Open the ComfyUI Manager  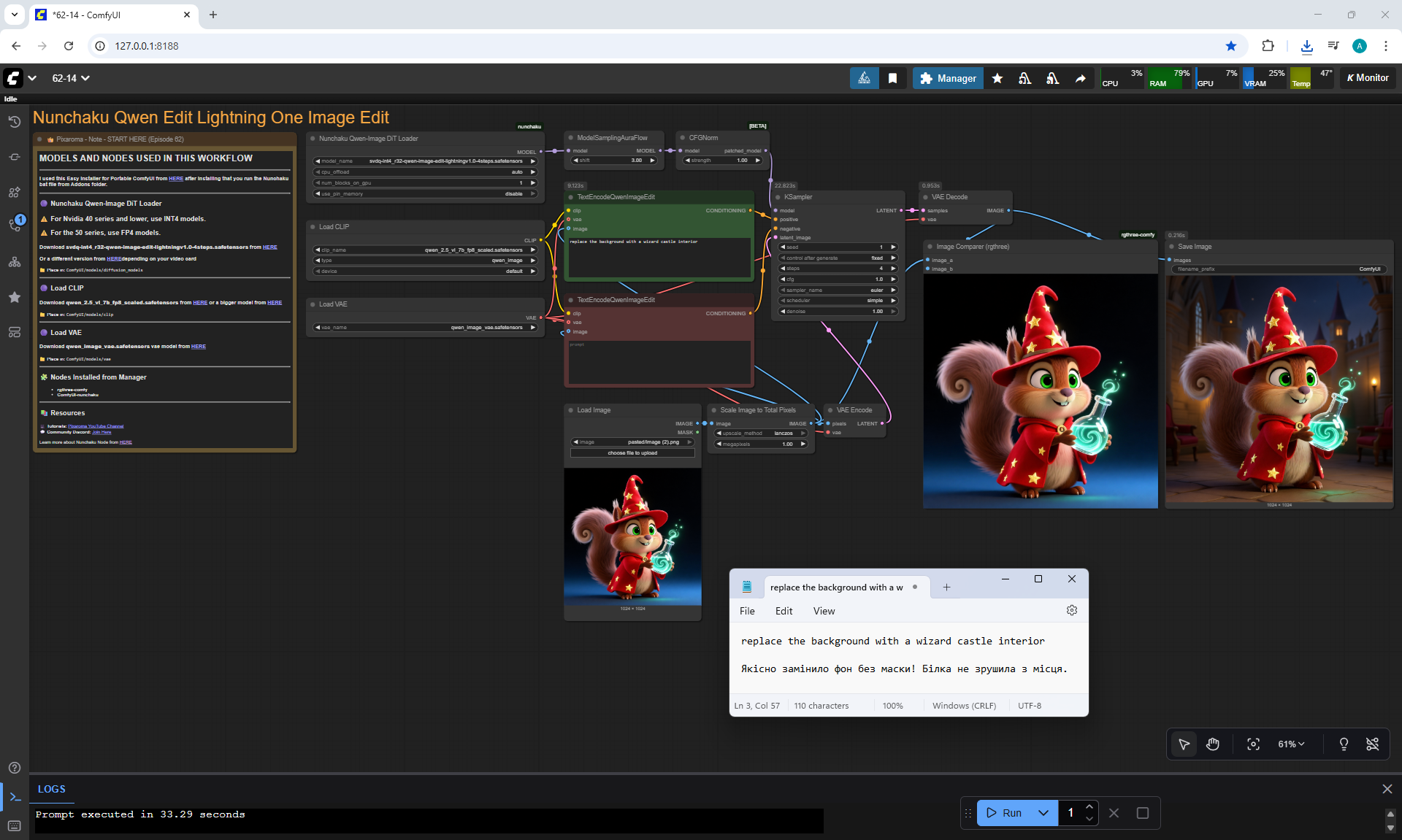tap(948, 78)
